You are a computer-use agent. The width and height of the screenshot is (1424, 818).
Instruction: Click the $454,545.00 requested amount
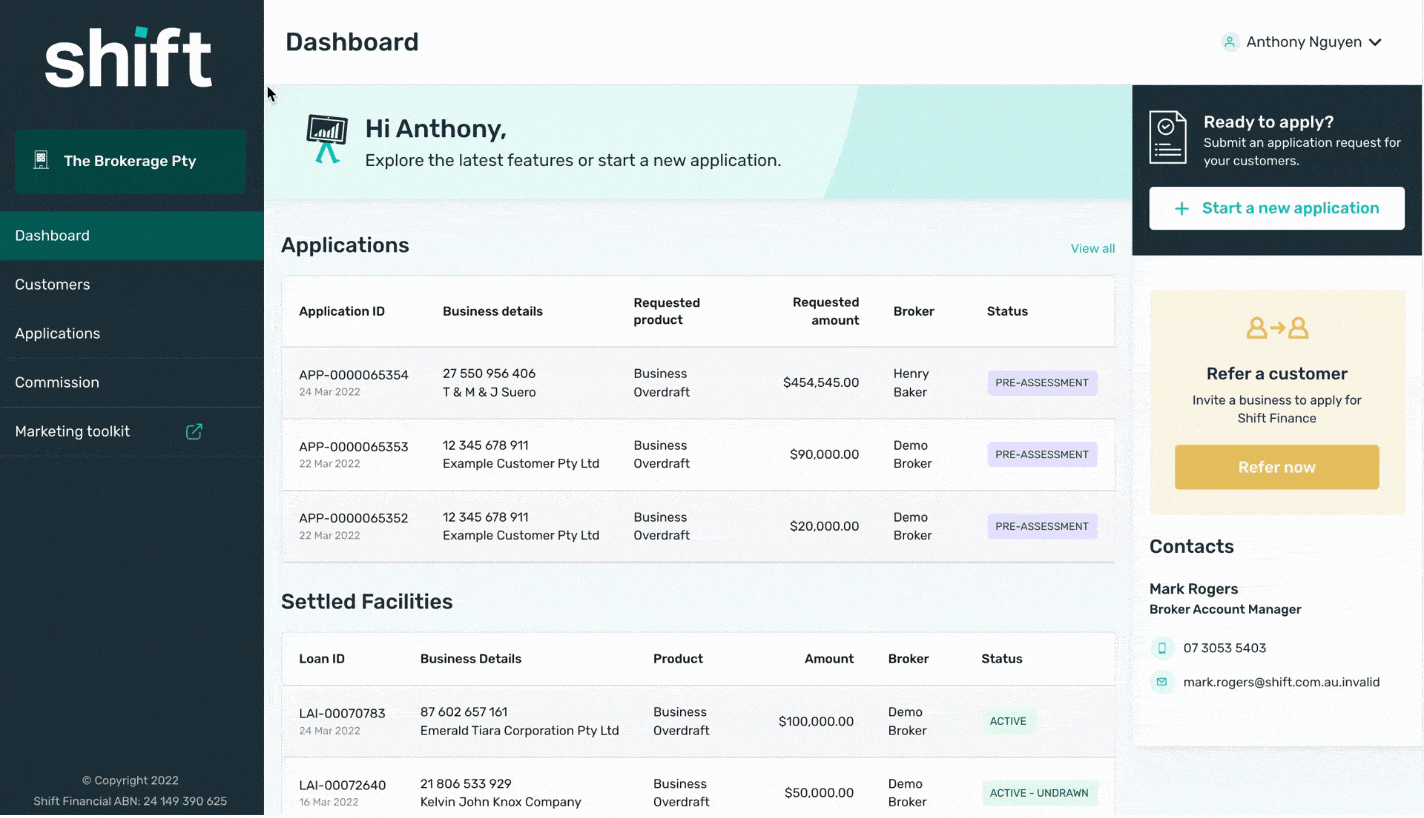click(x=821, y=383)
